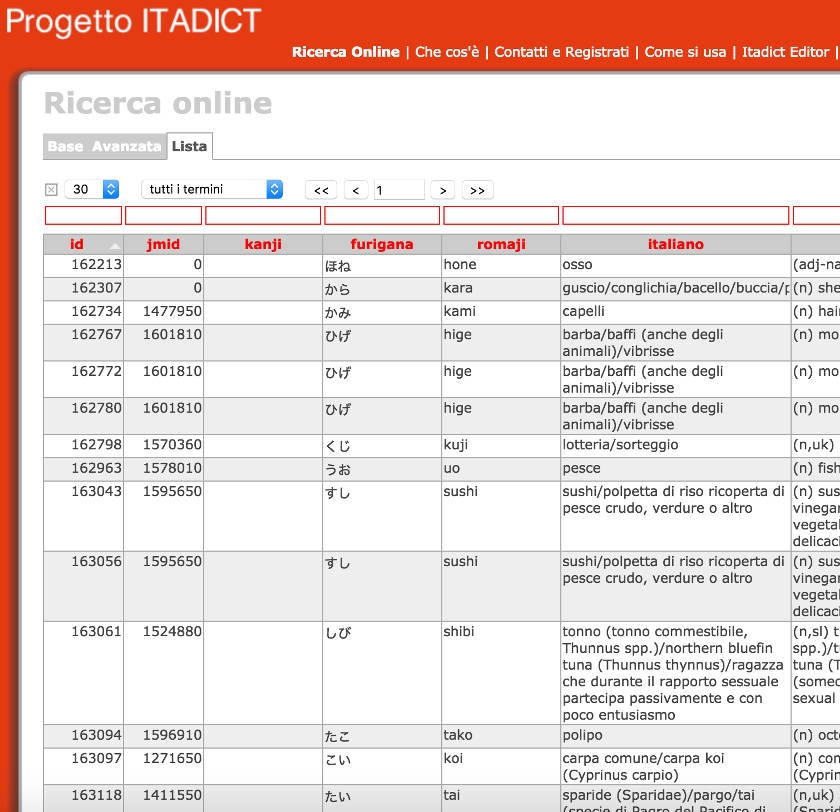Sort table by furigana column header

click(x=381, y=244)
